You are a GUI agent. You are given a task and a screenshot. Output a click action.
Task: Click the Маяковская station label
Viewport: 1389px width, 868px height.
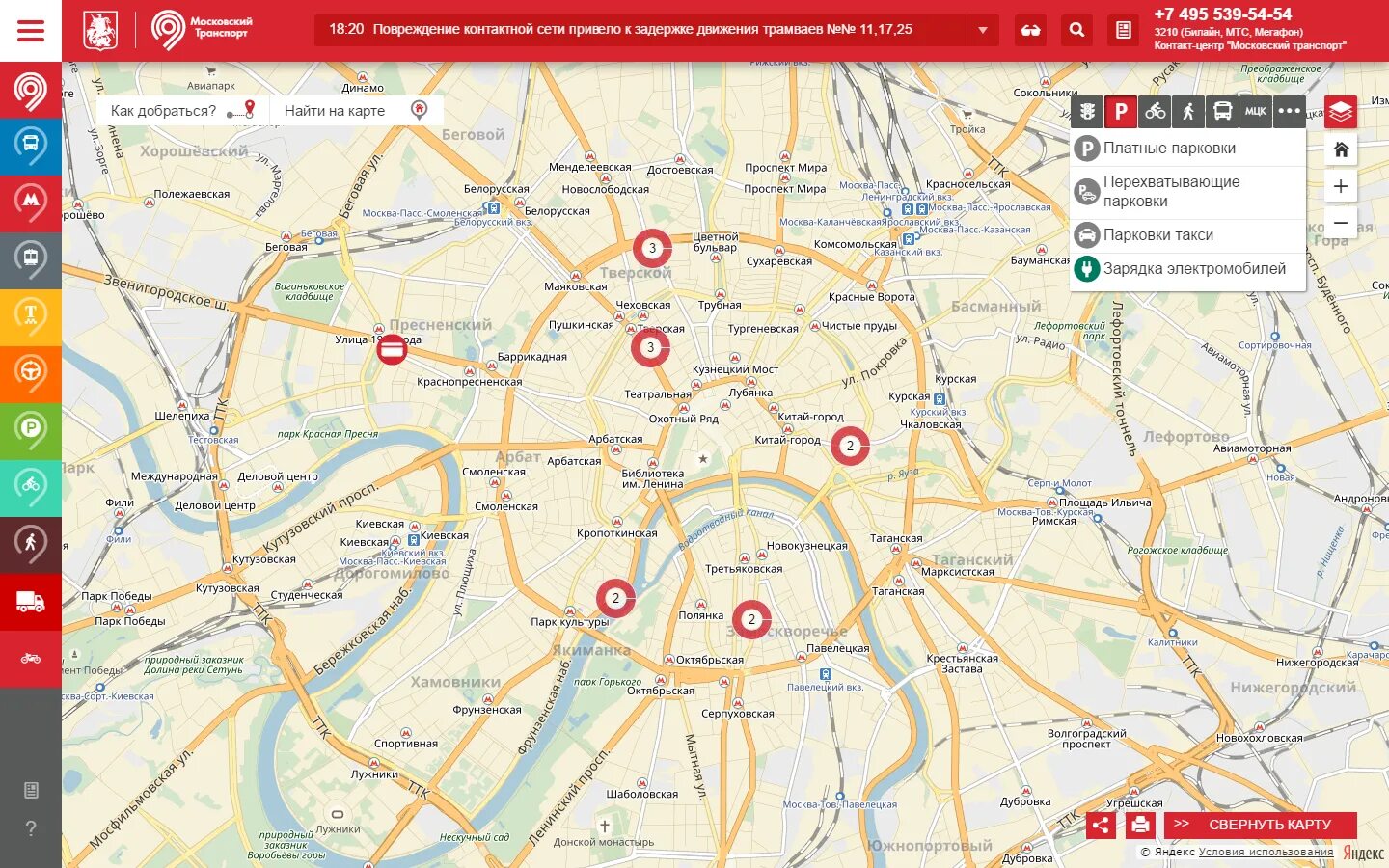pos(576,286)
